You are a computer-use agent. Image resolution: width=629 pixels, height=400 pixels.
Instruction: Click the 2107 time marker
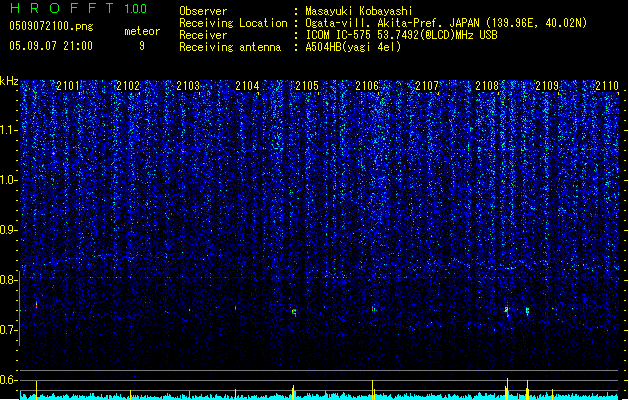tap(427, 85)
